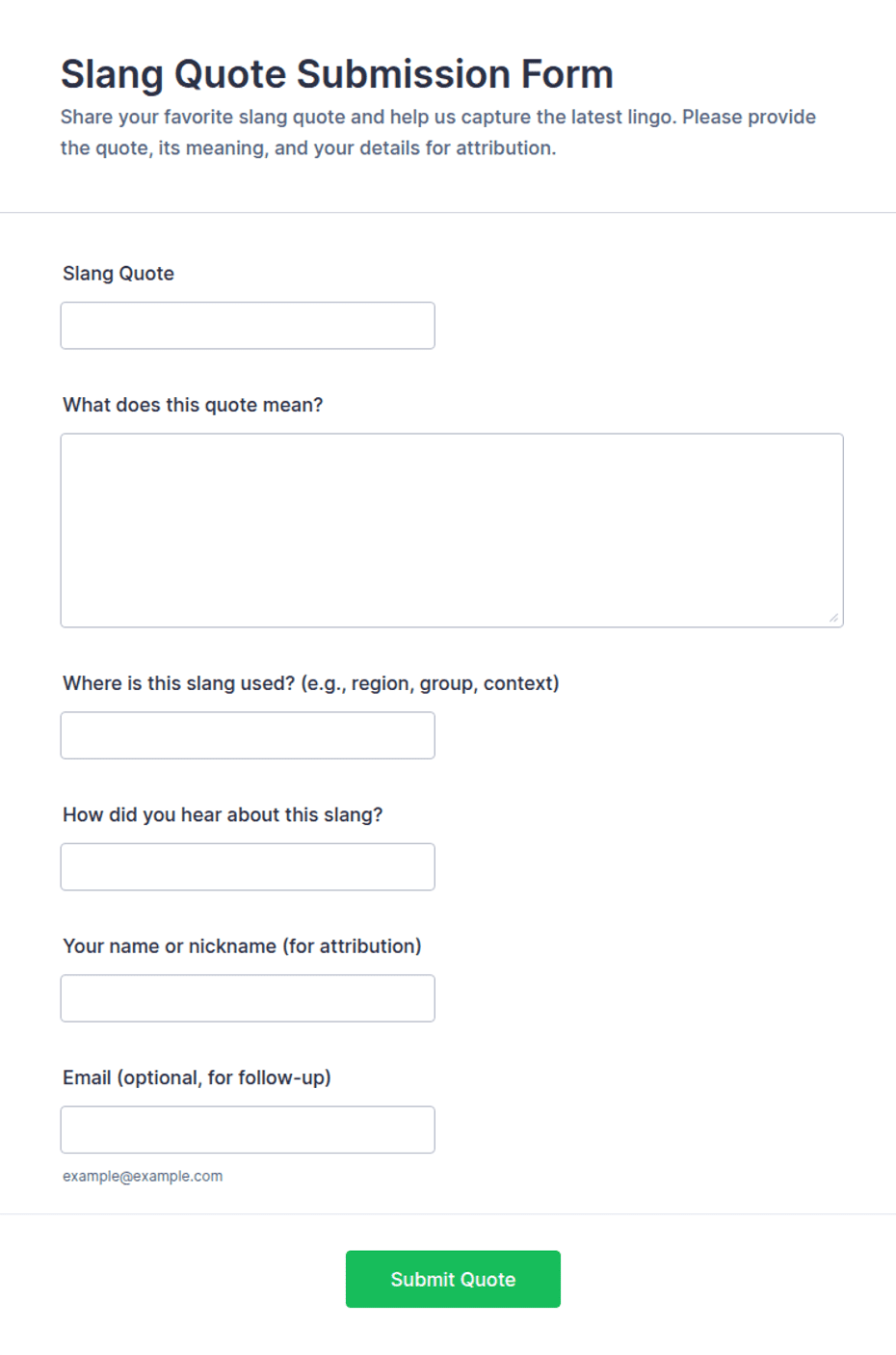The width and height of the screenshot is (896, 1355).
Task: Click the 'What does this quote mean?' label
Action: point(193,405)
